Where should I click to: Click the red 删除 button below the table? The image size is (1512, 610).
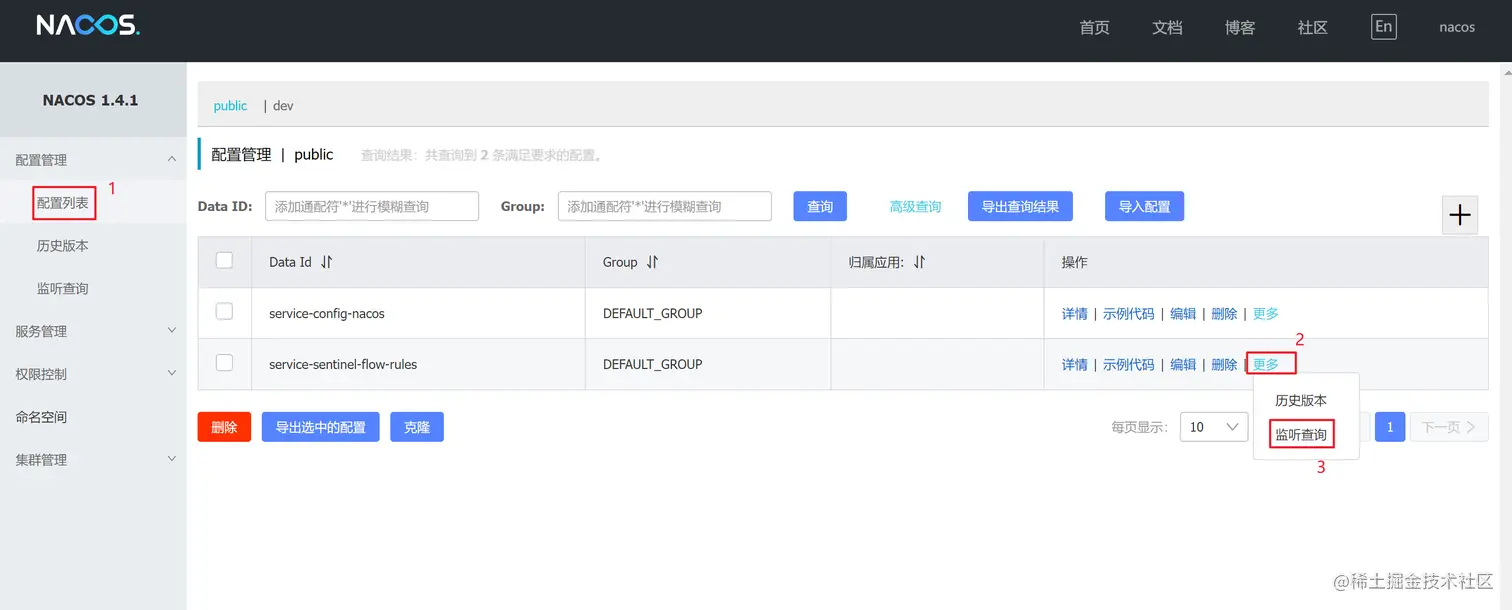point(224,427)
